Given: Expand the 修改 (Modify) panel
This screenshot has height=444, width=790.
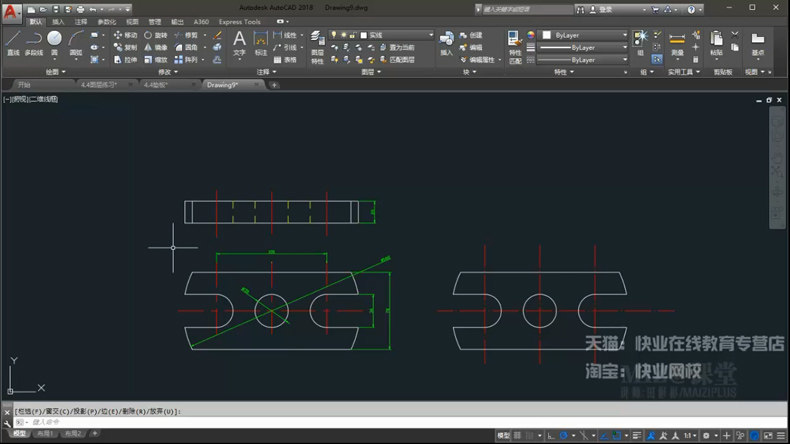Looking at the screenshot, I should [x=171, y=72].
